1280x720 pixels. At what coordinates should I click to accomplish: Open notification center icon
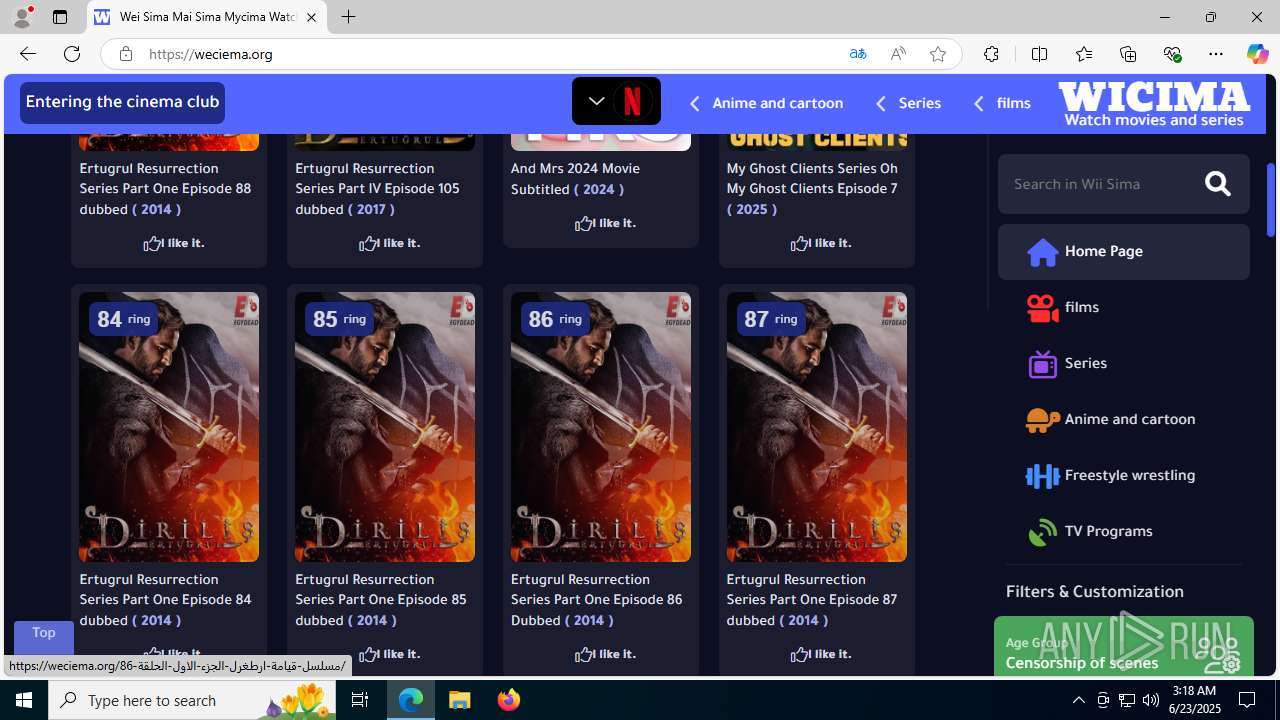pos(1248,700)
